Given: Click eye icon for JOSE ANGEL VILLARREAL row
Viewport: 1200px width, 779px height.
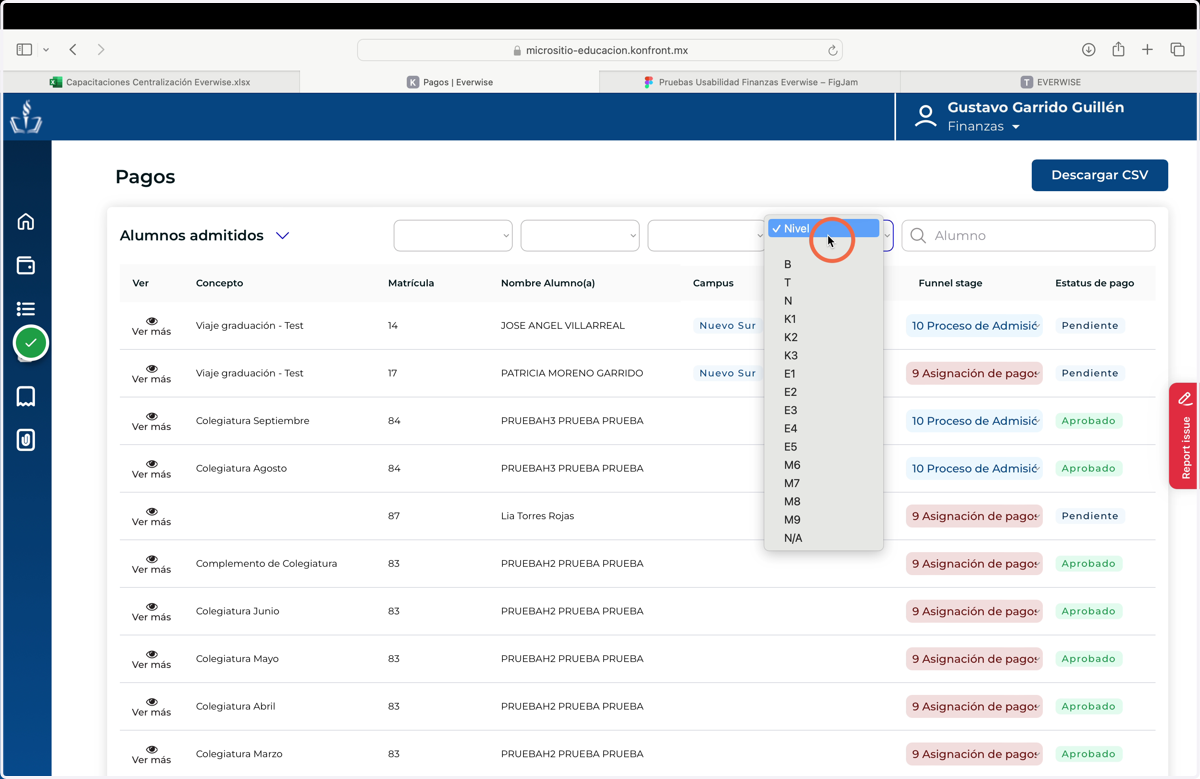Looking at the screenshot, I should click(x=152, y=321).
